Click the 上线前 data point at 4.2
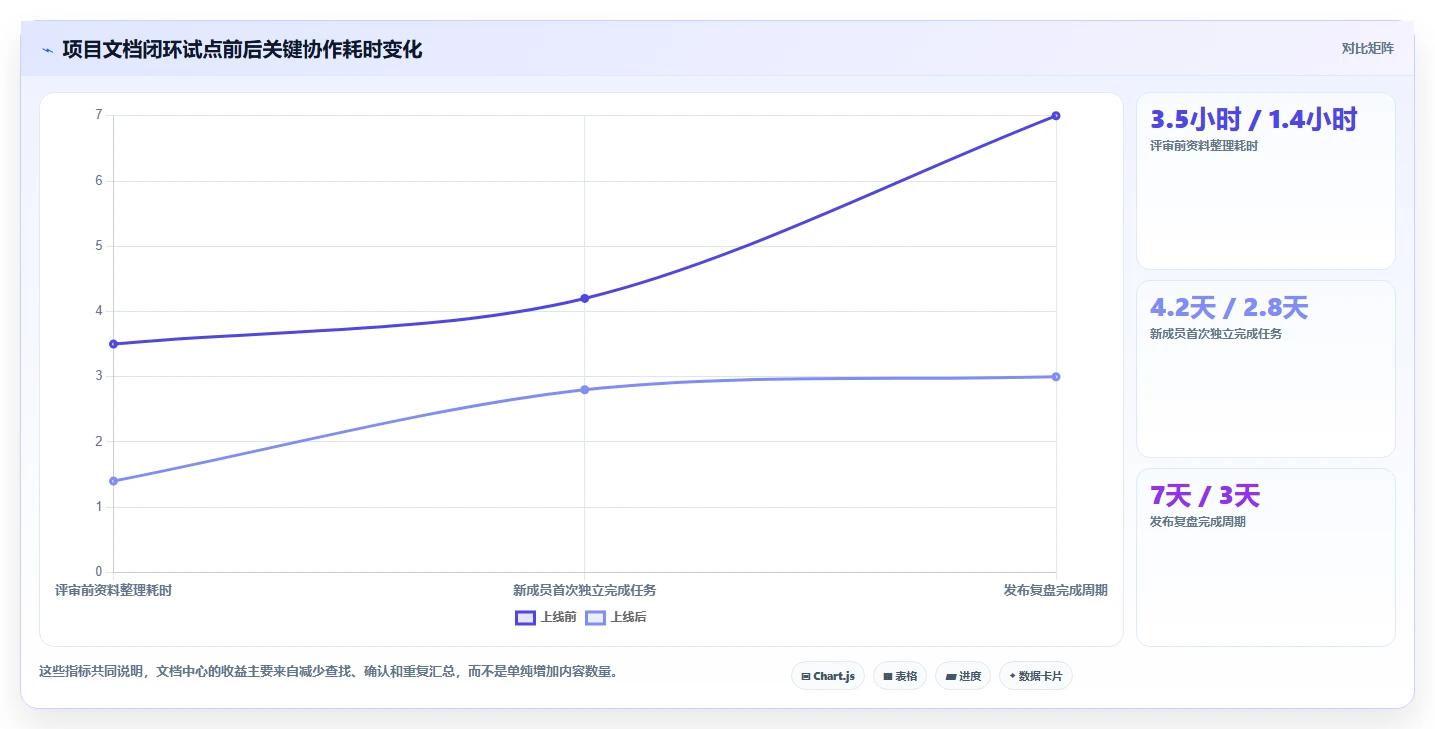The image size is (1435, 729). [585, 298]
